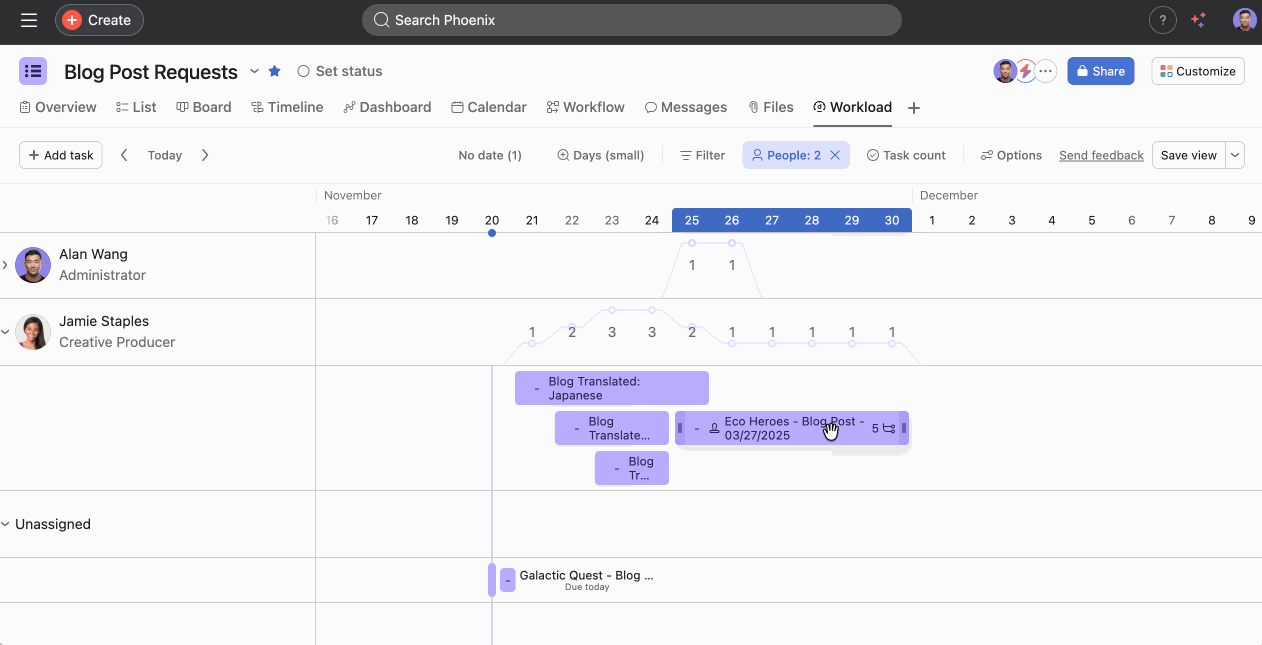Star the Blog Post Requests project
Screen dimensions: 1262x645
275,71
